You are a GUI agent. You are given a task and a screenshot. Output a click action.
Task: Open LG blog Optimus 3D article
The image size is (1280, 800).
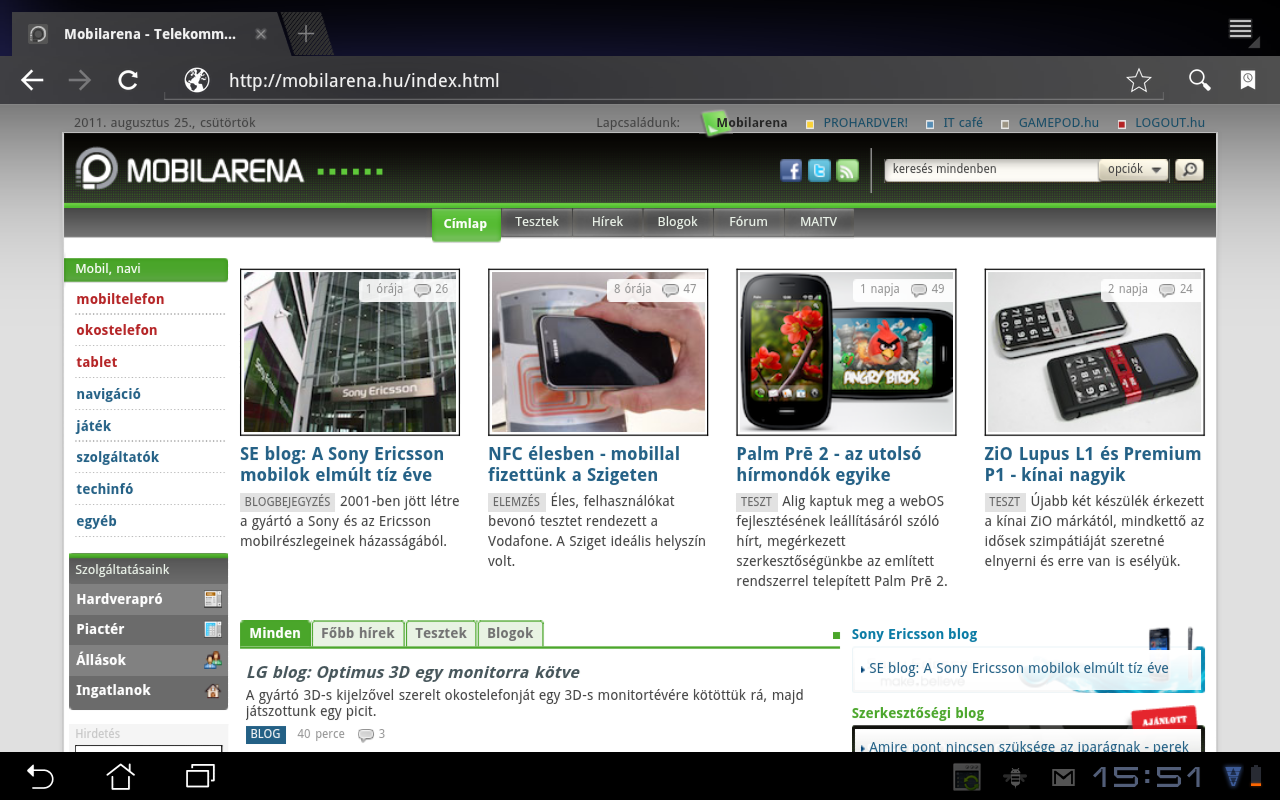click(413, 672)
